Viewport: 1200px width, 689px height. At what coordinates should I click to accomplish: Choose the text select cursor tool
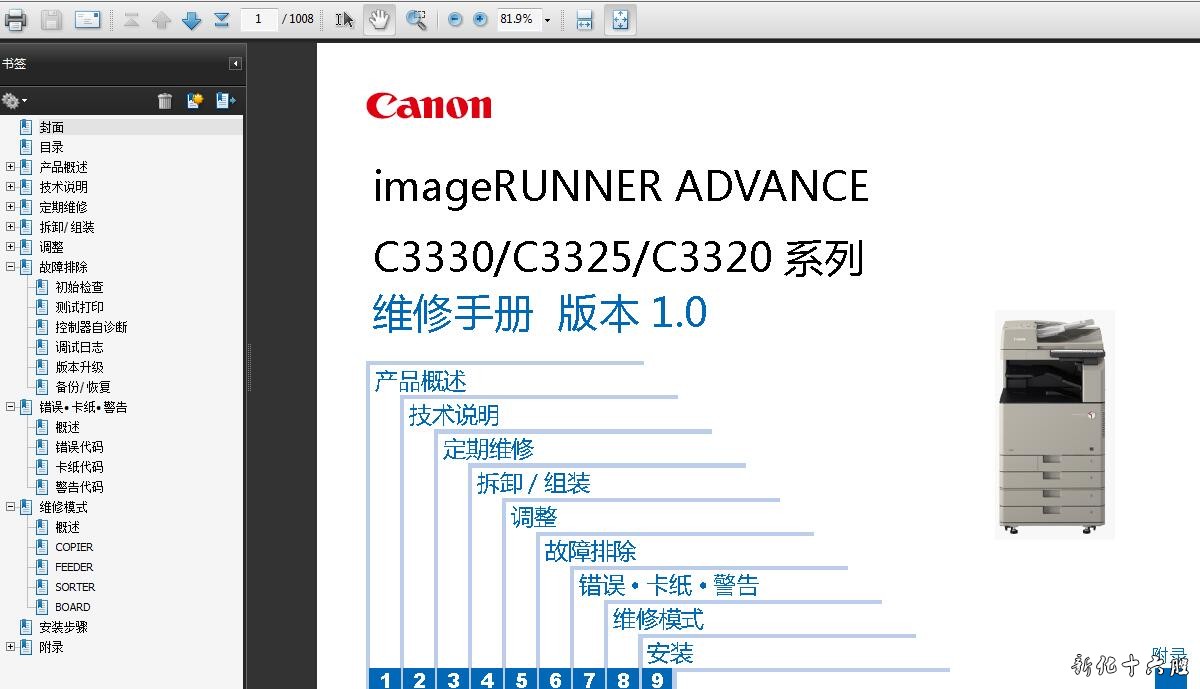pos(344,20)
